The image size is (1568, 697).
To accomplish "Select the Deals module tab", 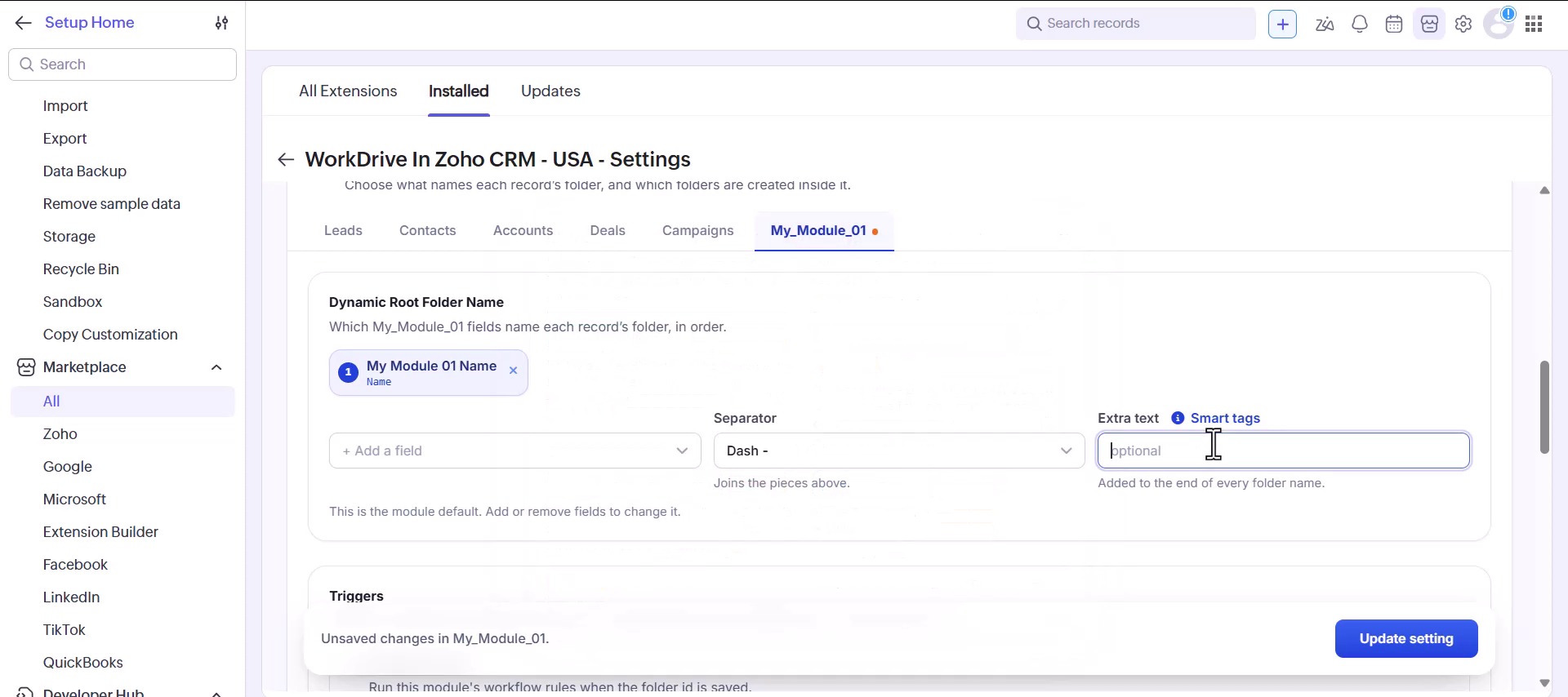I will tap(608, 231).
